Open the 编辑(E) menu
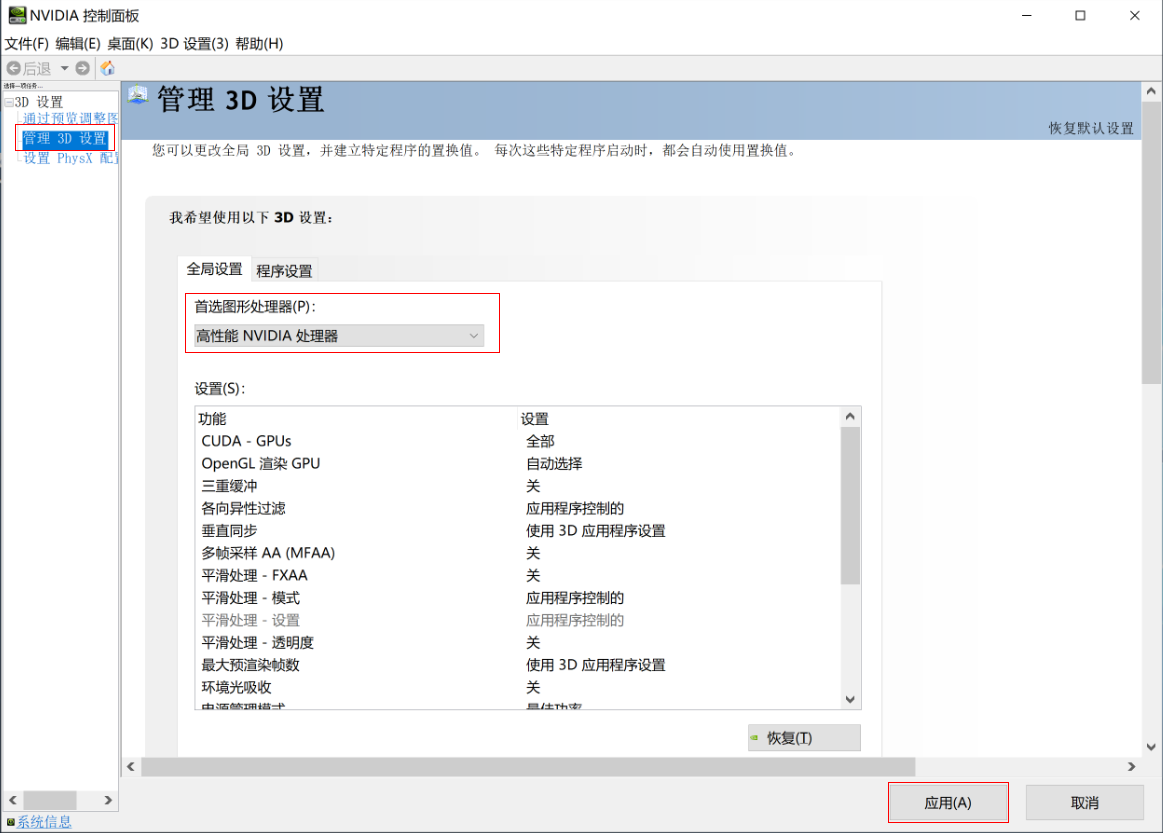Screen dimensions: 1163x833 pyautogui.click(x=78, y=44)
